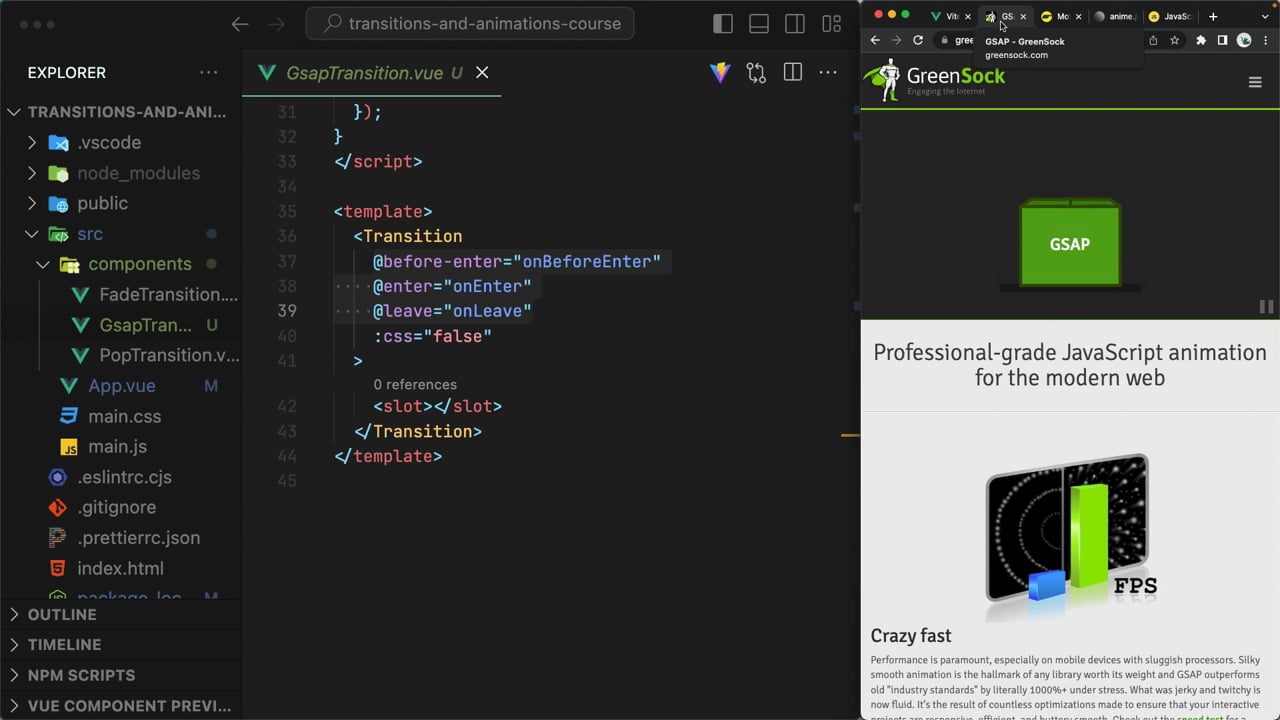
Task: Open editor more actions ellipsis
Action: pyautogui.click(x=828, y=73)
